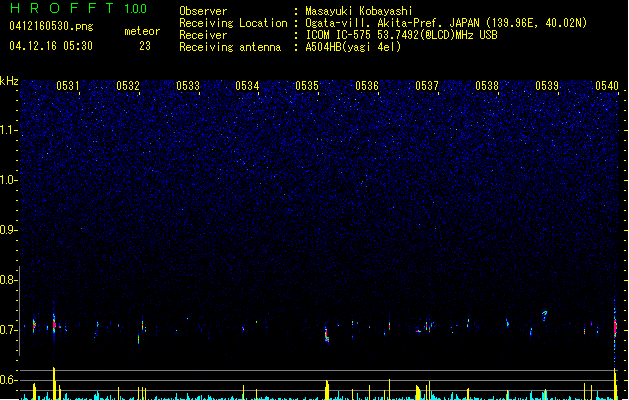Click the 0531 time marker
Viewport: 629px width, 400px height.
(x=68, y=86)
